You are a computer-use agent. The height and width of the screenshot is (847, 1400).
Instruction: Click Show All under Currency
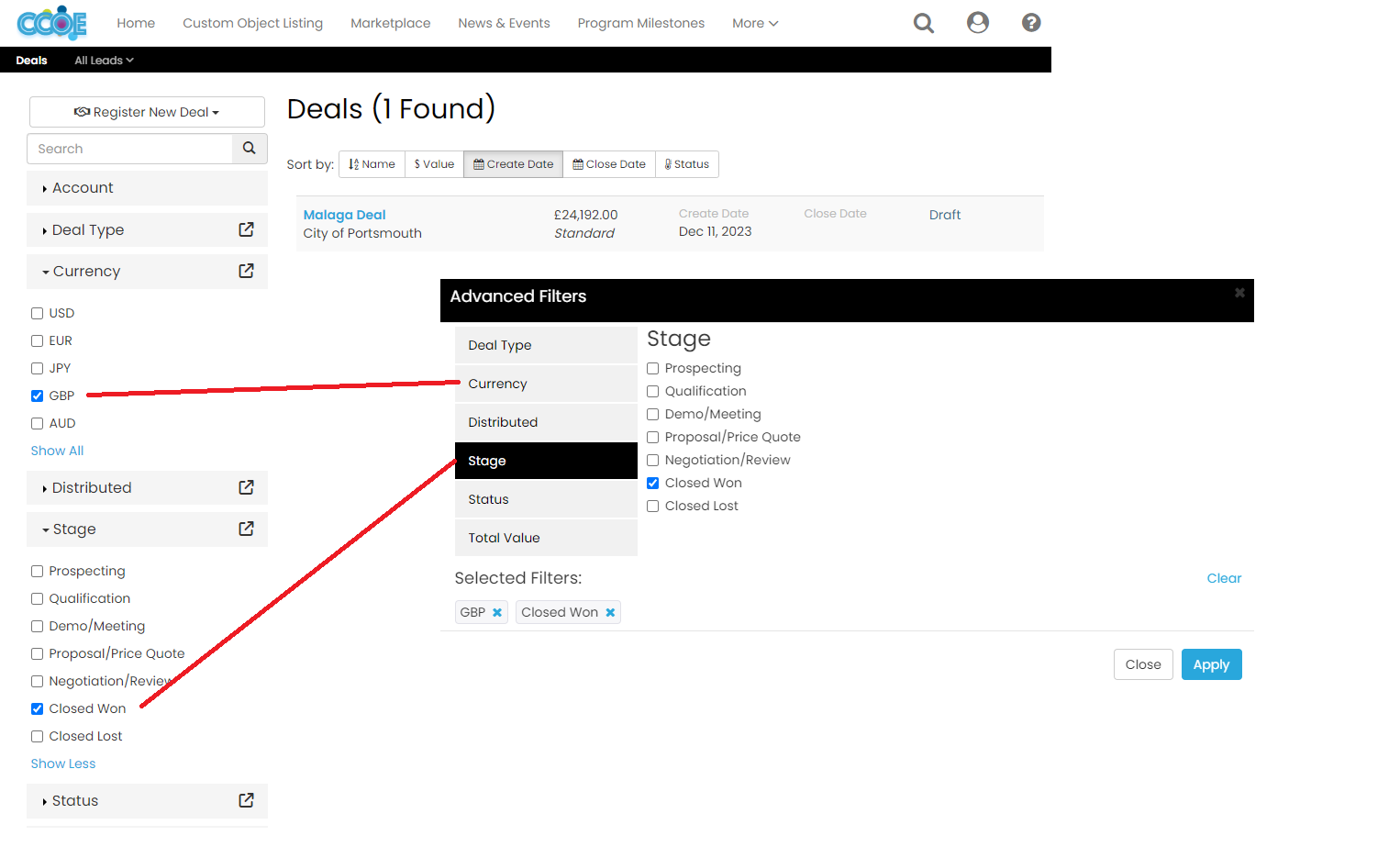pos(57,451)
